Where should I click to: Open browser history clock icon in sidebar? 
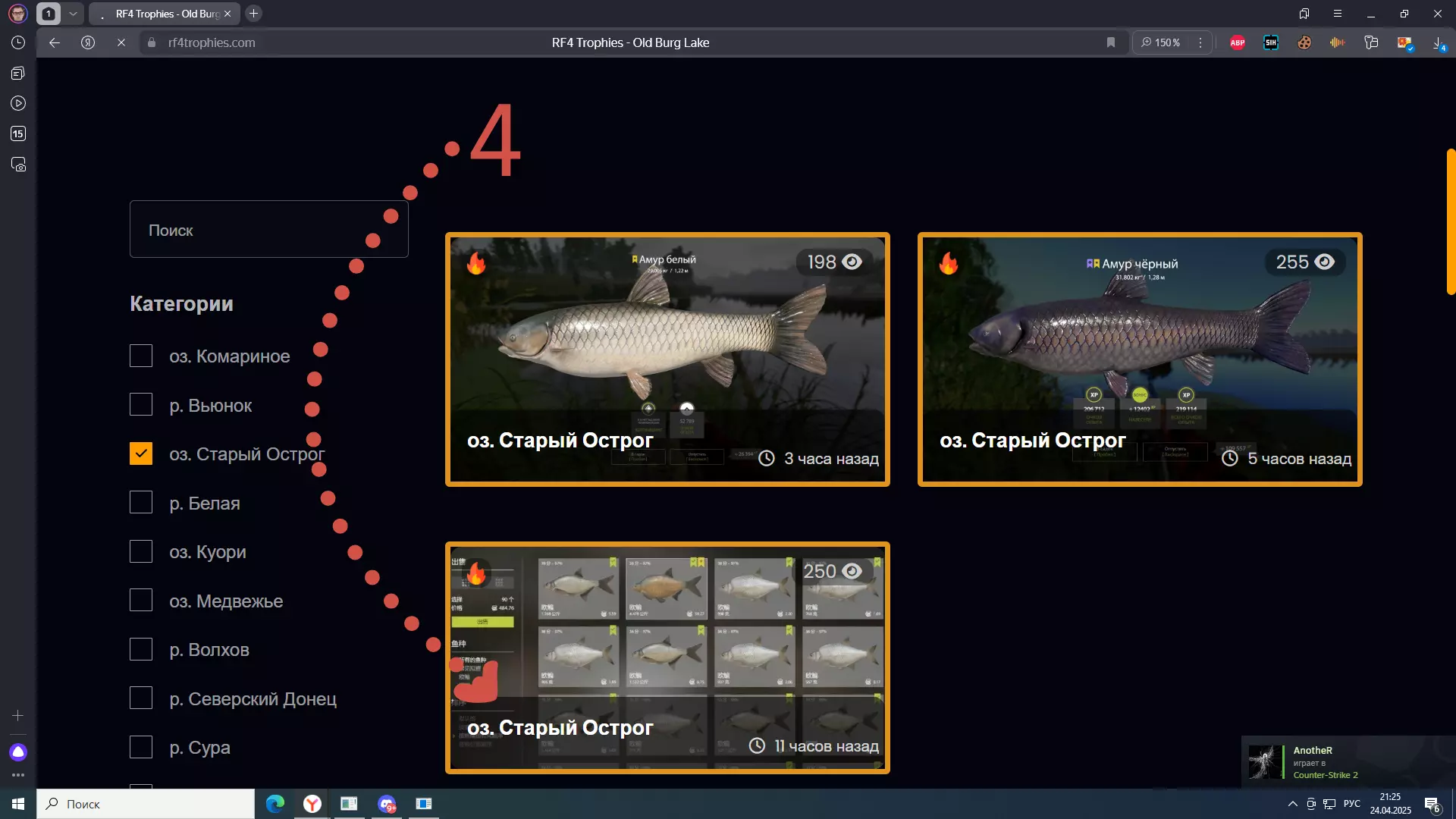[18, 42]
